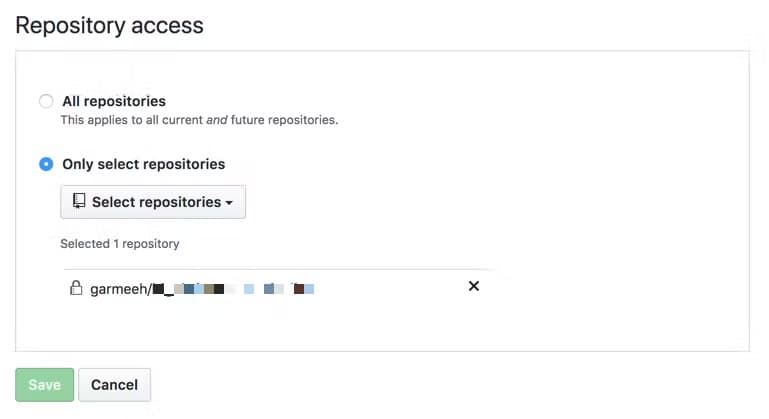The image size is (769, 419).
Task: Click the words "future repositories" in description
Action: click(289, 120)
